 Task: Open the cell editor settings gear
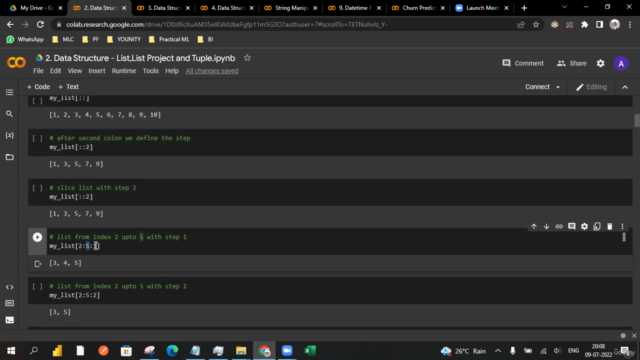(x=584, y=226)
